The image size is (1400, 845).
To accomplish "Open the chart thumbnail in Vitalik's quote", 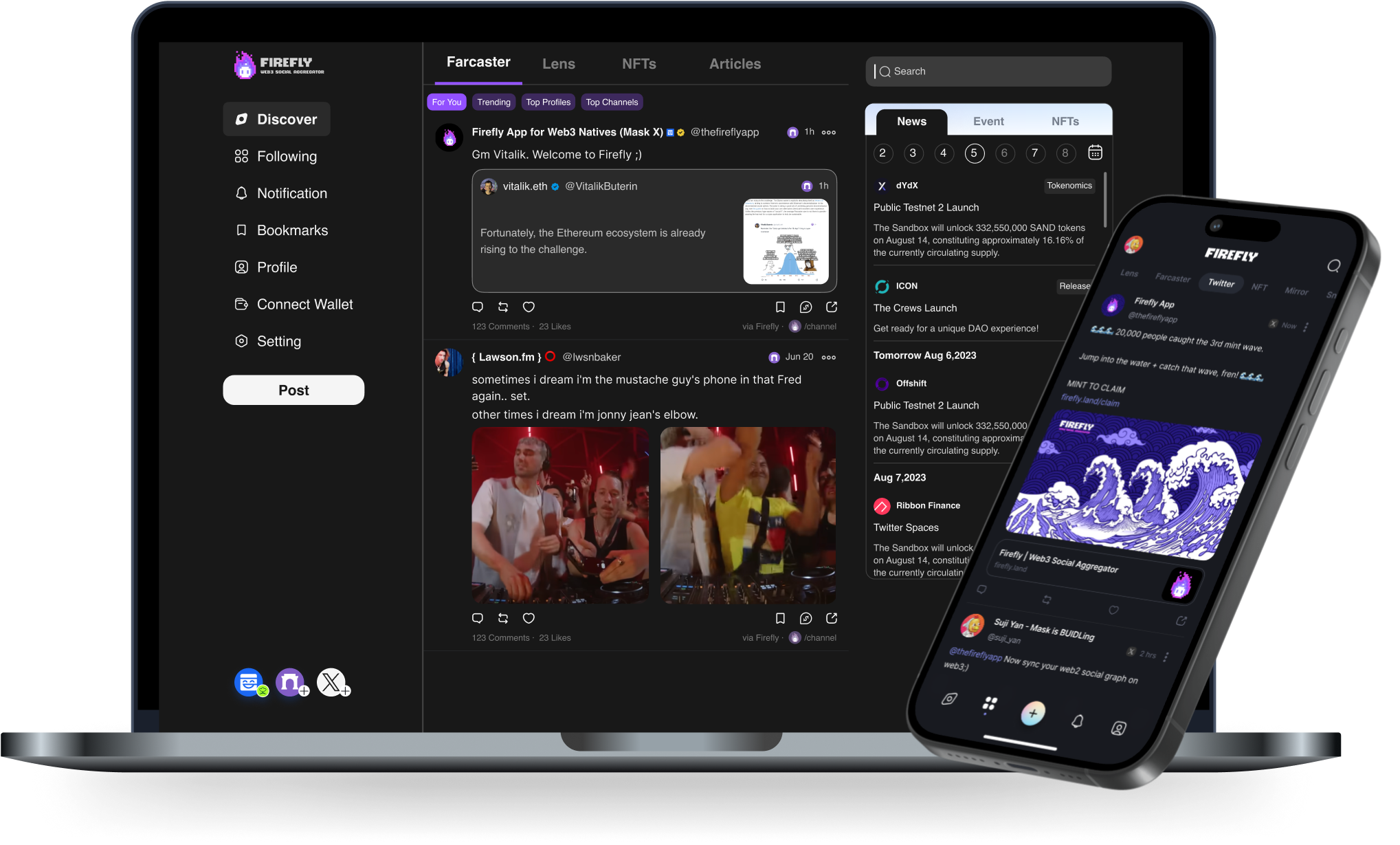I will coord(786,241).
